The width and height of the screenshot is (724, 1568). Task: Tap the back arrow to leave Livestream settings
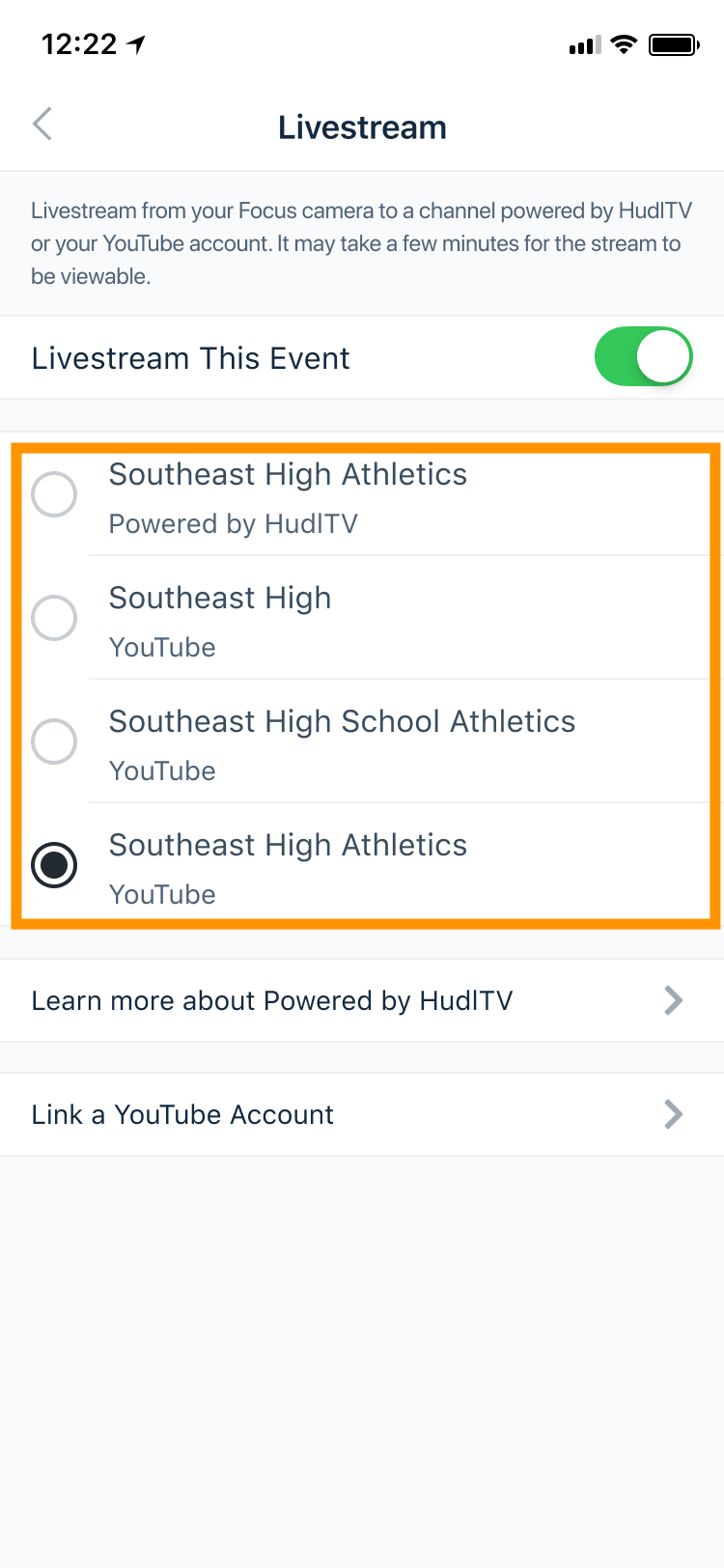coord(42,124)
